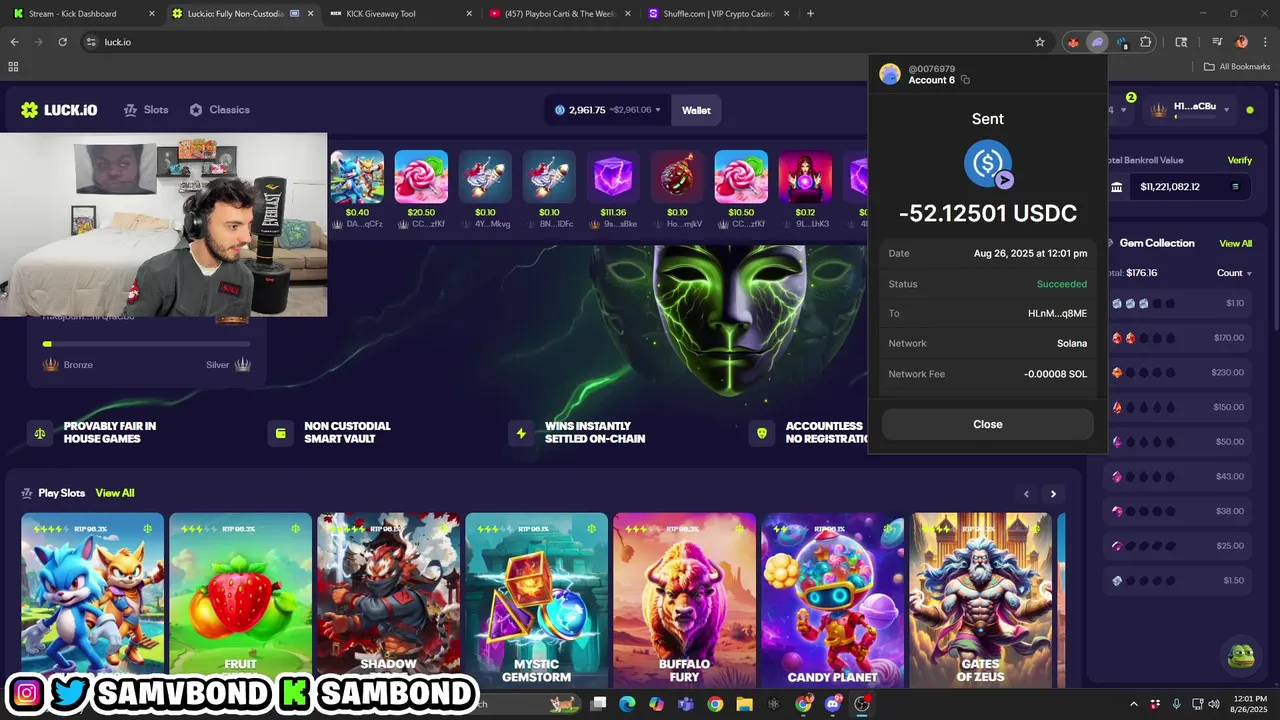
Task: Open the Count sort dropdown
Action: pyautogui.click(x=1234, y=273)
